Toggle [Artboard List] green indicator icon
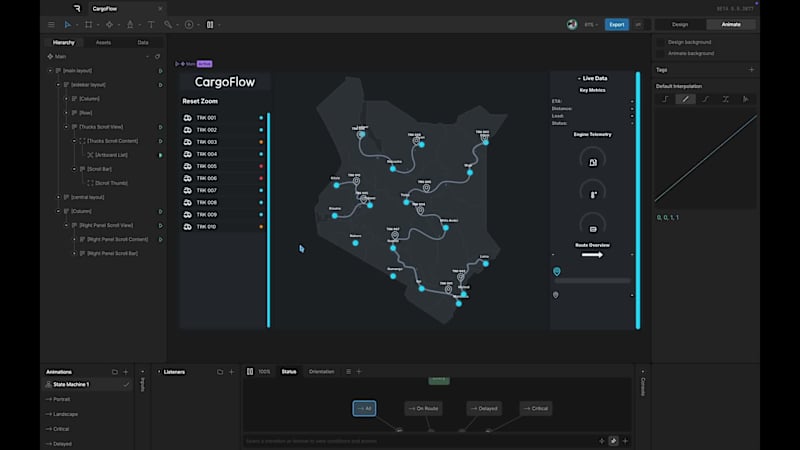Image resolution: width=800 pixels, height=450 pixels. tap(160, 155)
